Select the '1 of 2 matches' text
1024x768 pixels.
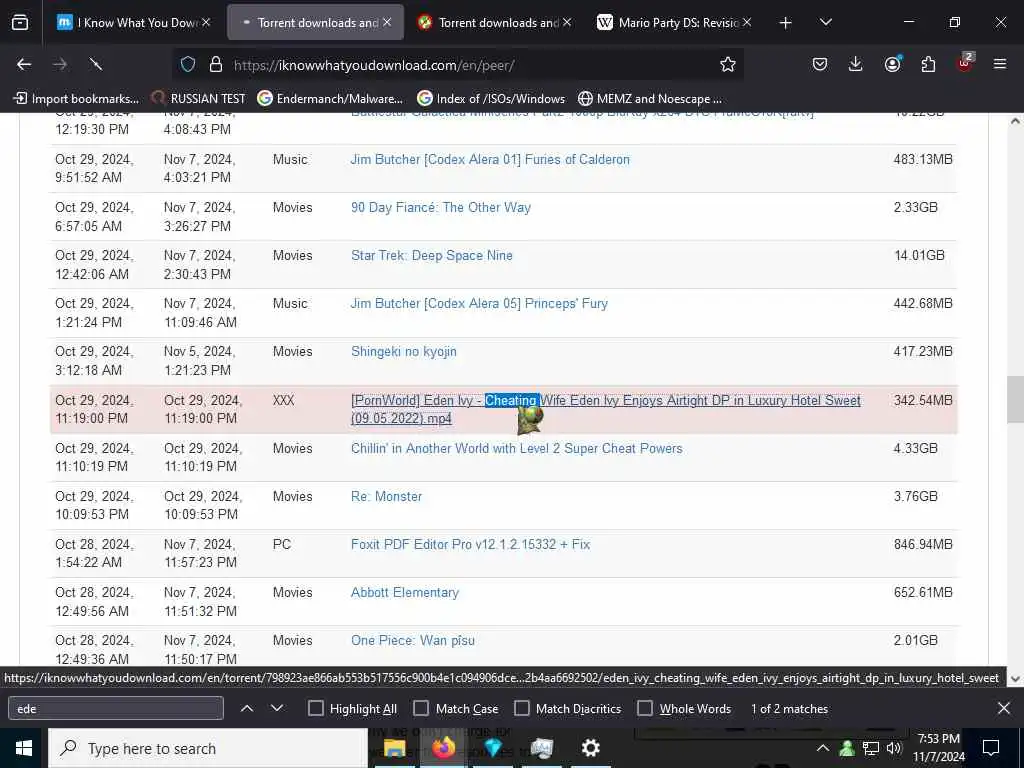[789, 709]
